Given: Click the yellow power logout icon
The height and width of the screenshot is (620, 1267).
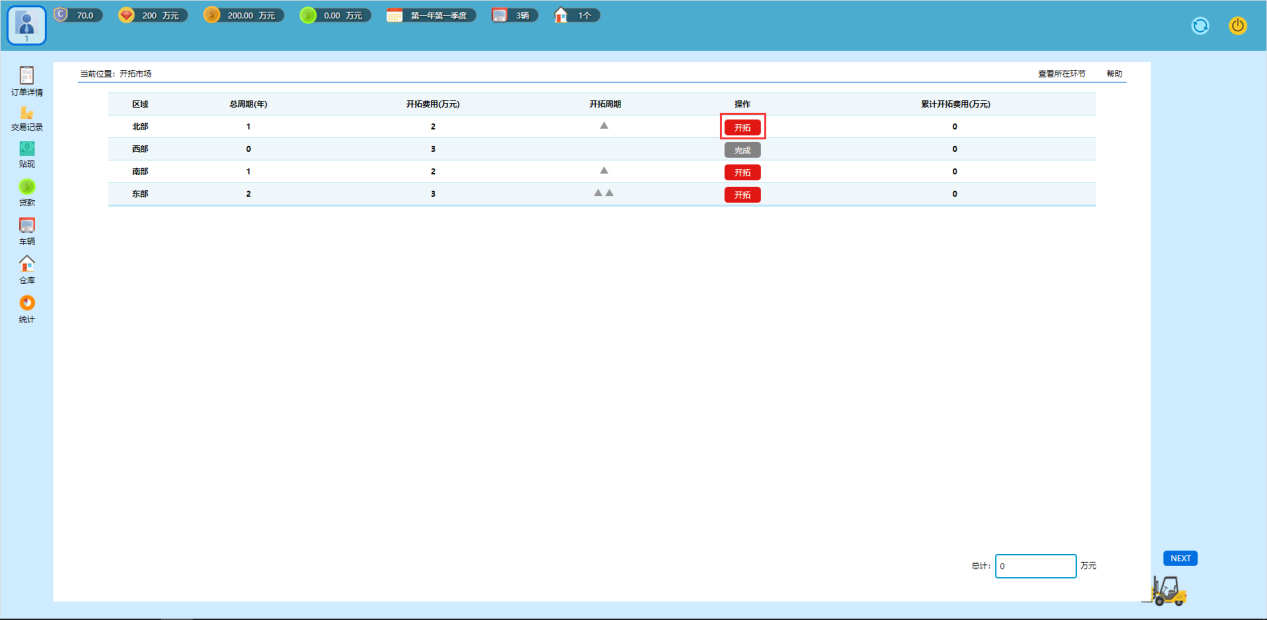Looking at the screenshot, I should 1238,26.
